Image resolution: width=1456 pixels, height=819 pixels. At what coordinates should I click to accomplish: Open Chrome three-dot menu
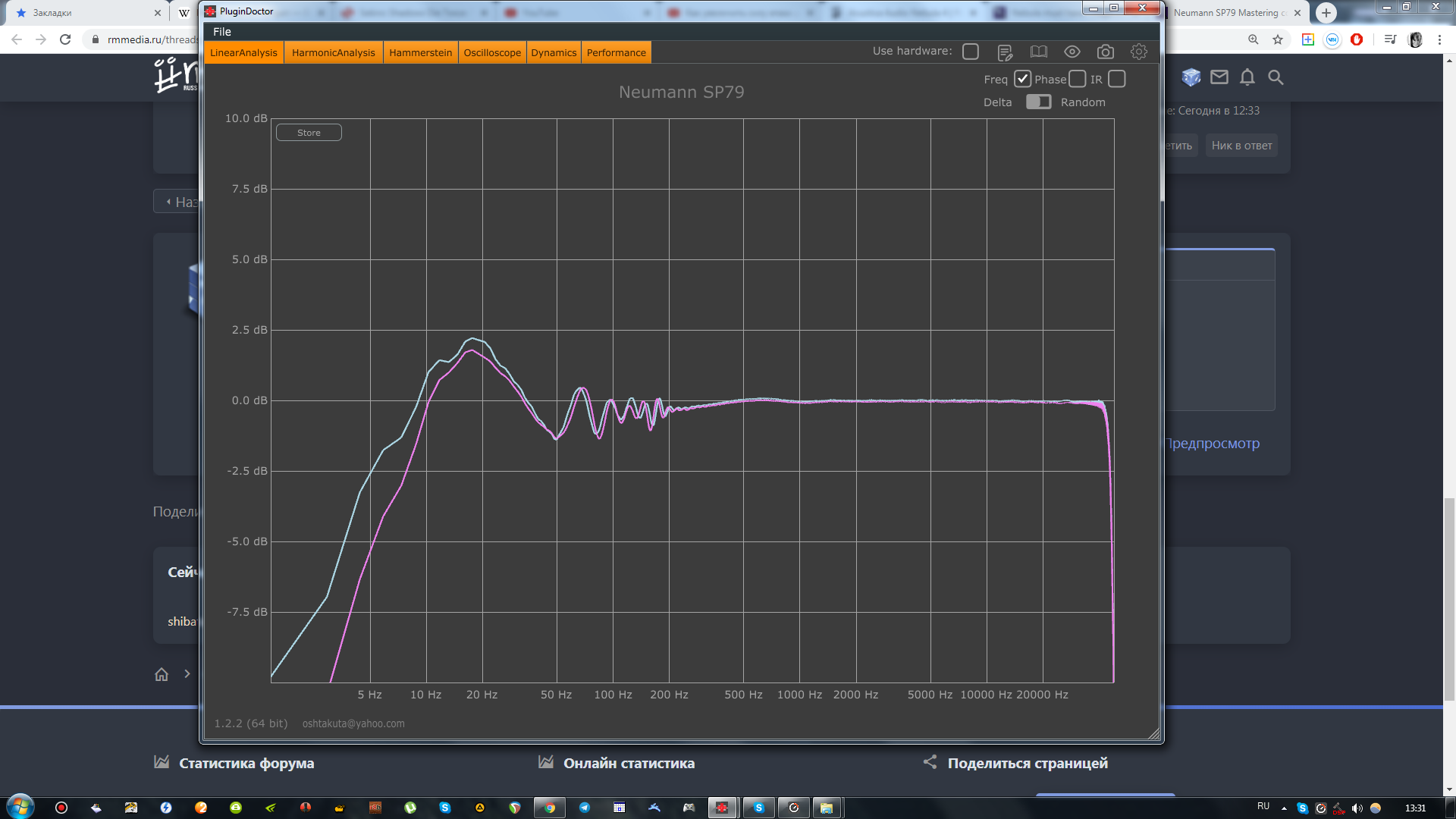[x=1439, y=39]
